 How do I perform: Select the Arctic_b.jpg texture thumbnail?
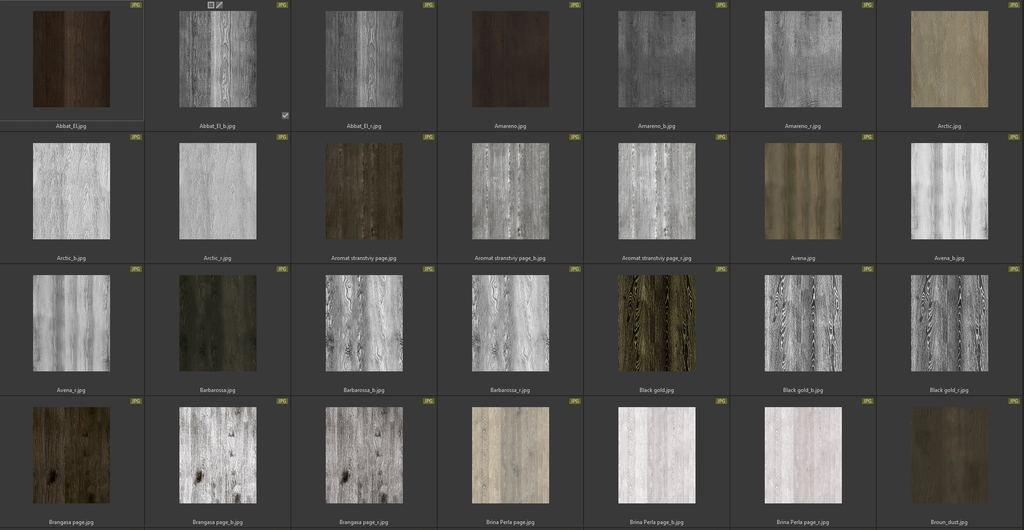pyautogui.click(x=71, y=191)
